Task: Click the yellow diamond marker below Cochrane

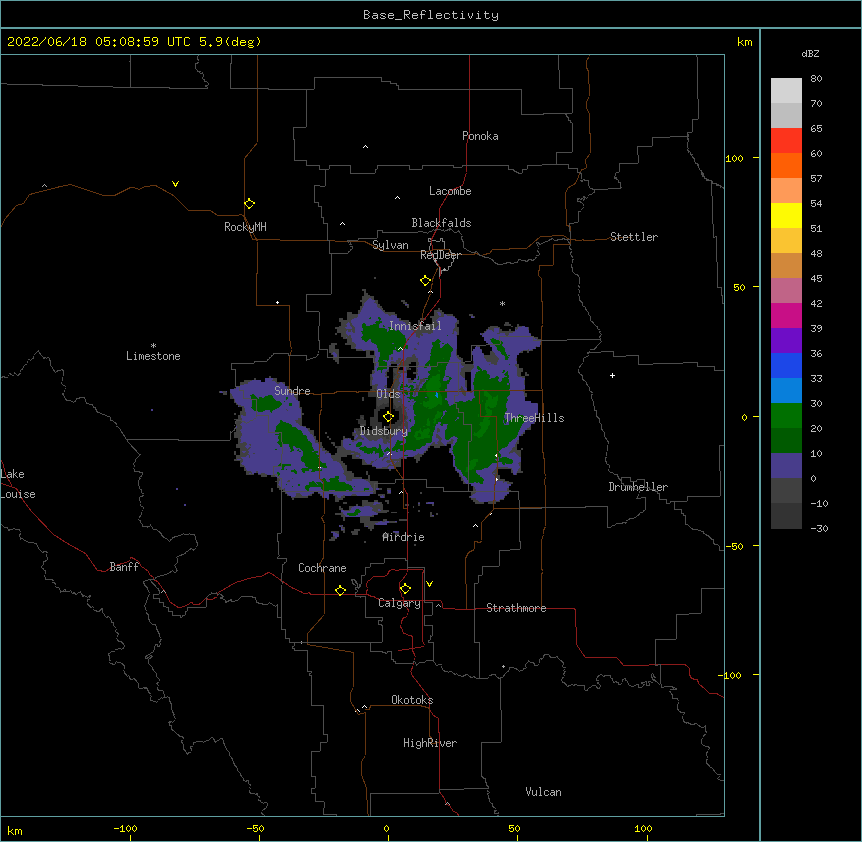Action: (340, 590)
